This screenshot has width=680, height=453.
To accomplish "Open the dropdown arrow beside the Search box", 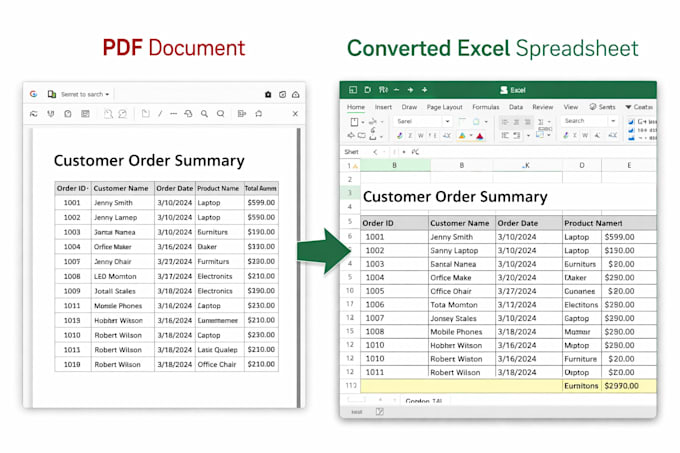I will coord(613,121).
